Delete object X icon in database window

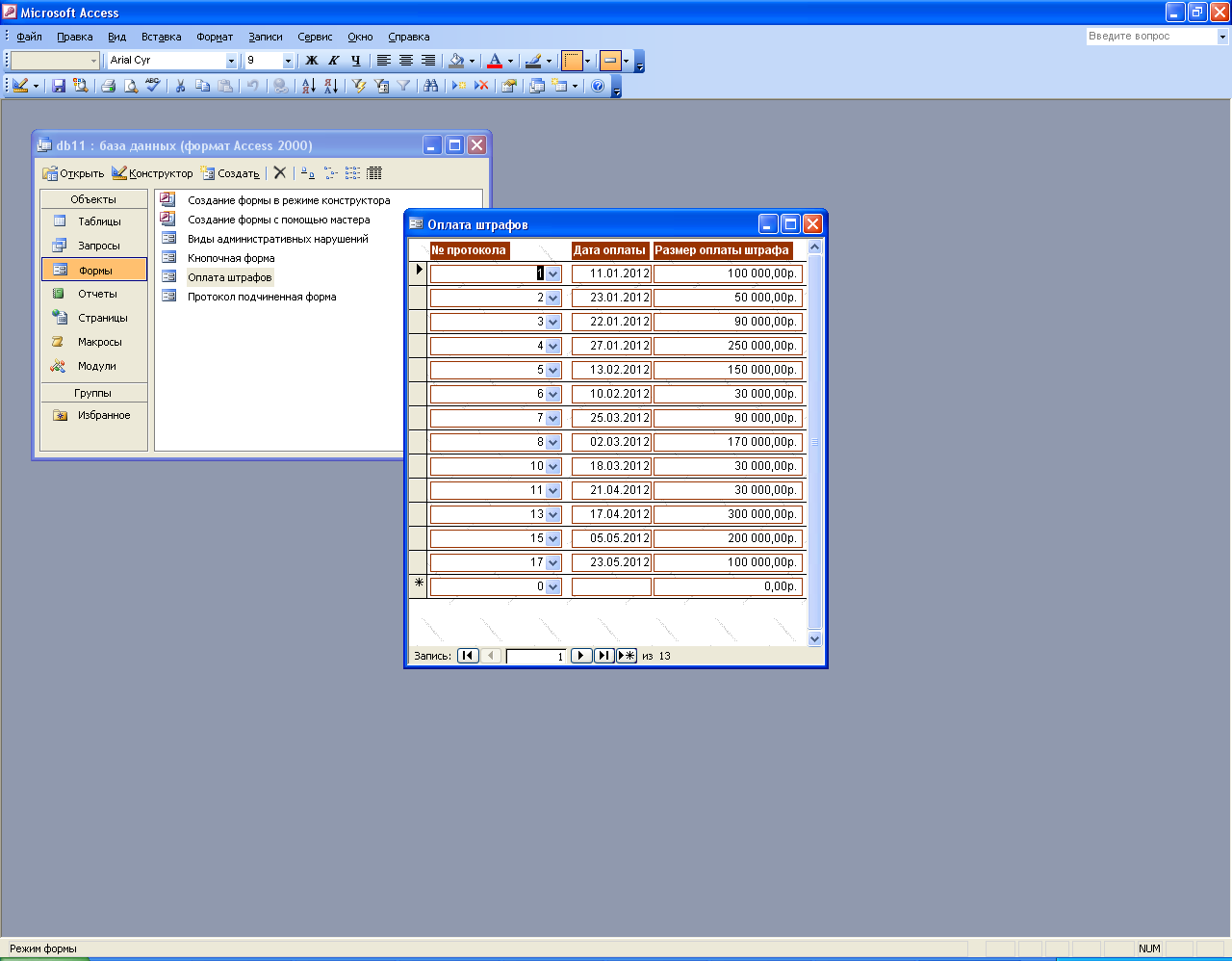[279, 173]
